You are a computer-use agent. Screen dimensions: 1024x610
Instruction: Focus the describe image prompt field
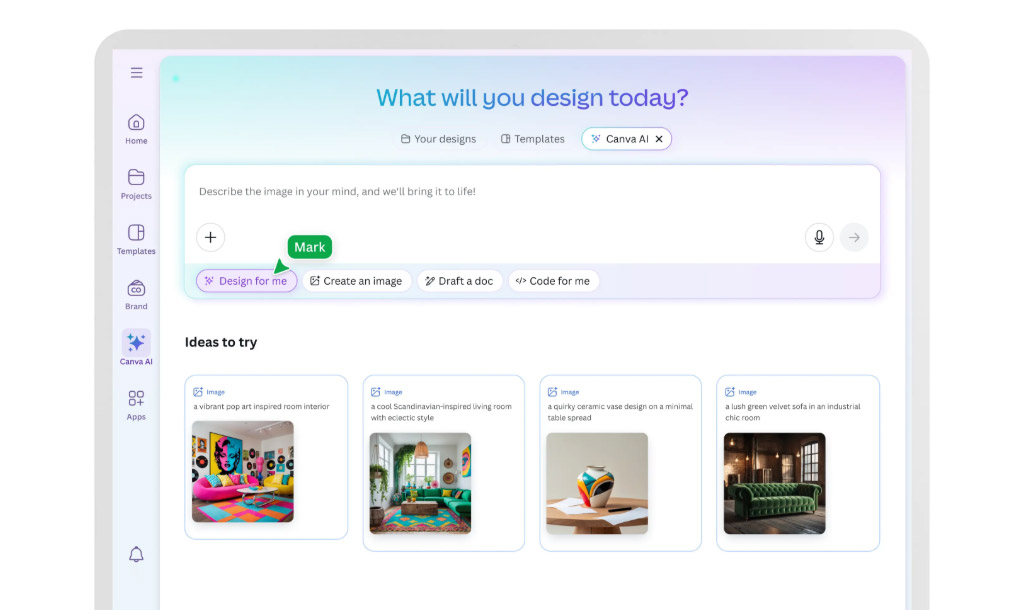pos(532,191)
